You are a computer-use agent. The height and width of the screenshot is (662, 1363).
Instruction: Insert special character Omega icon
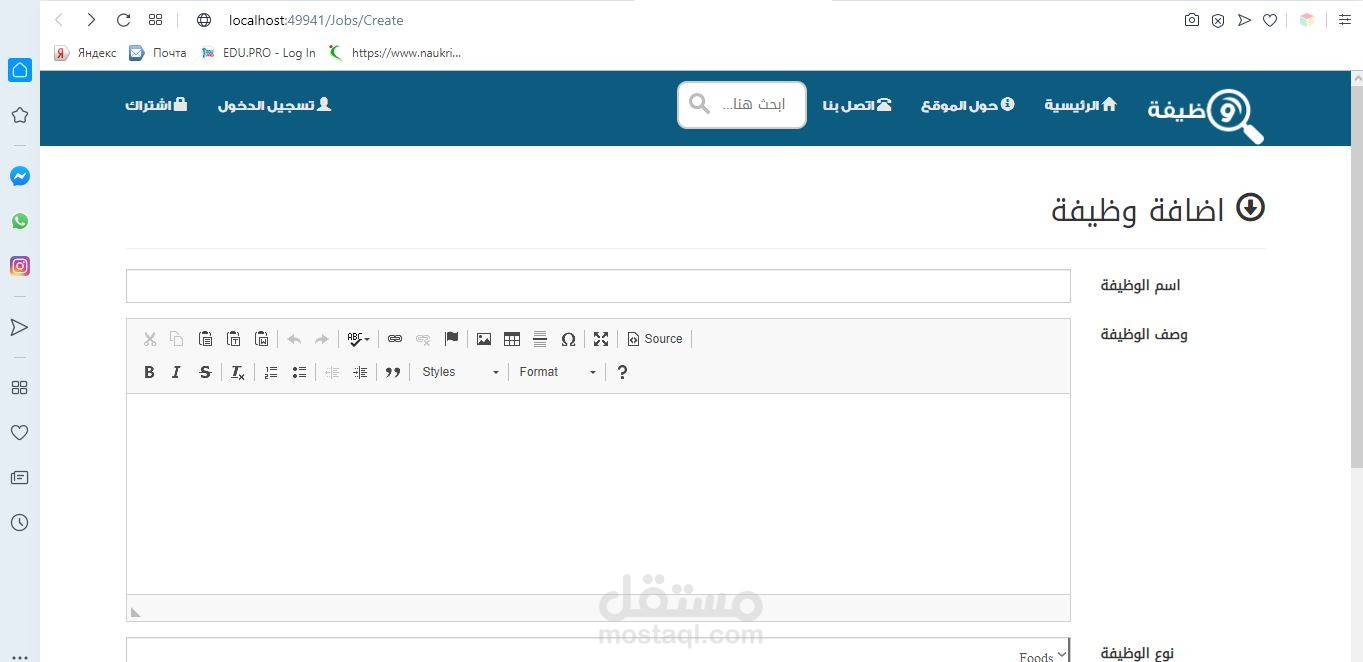(568, 339)
